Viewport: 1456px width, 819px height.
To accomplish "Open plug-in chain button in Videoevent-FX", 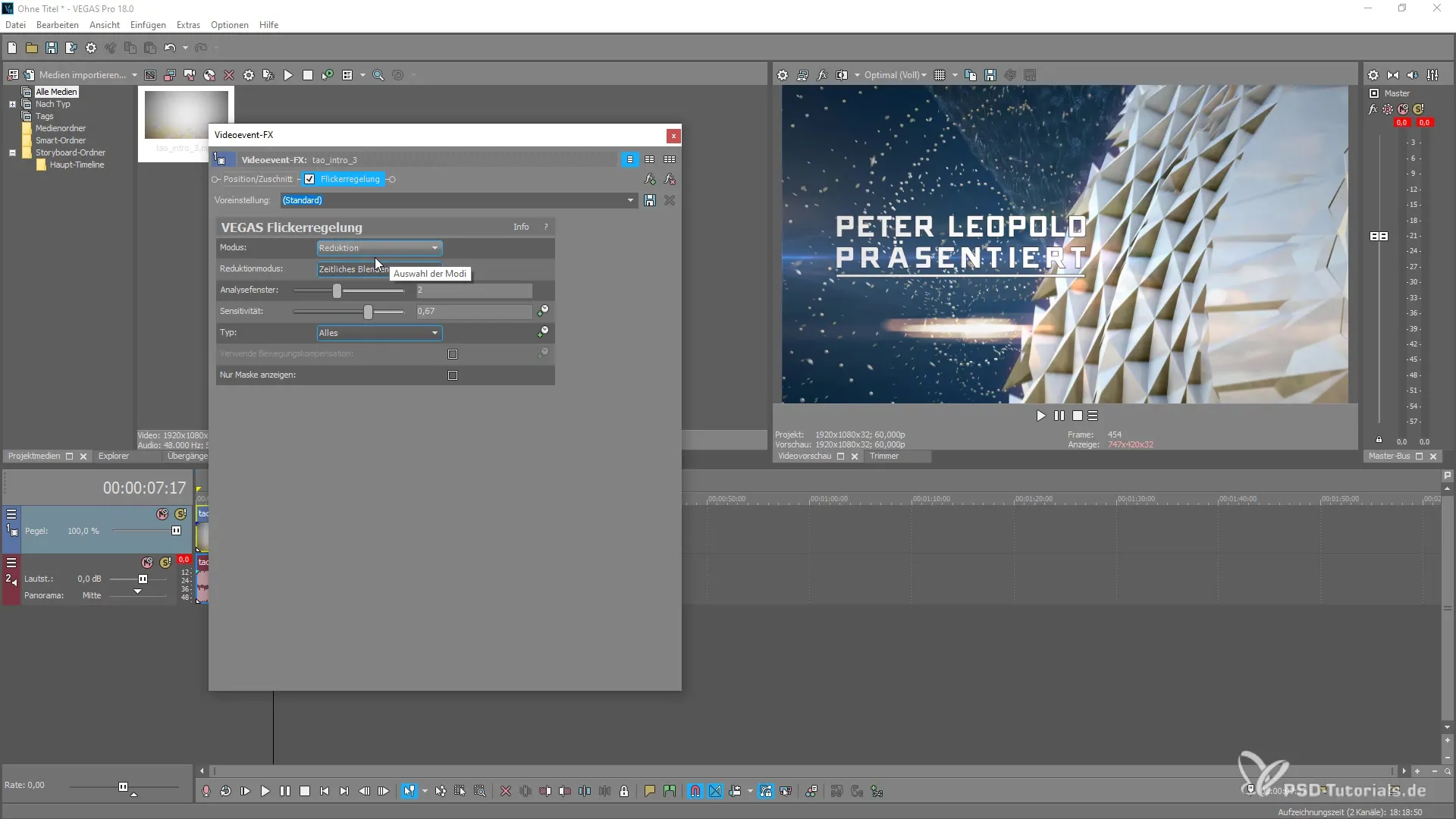I will tap(650, 179).
